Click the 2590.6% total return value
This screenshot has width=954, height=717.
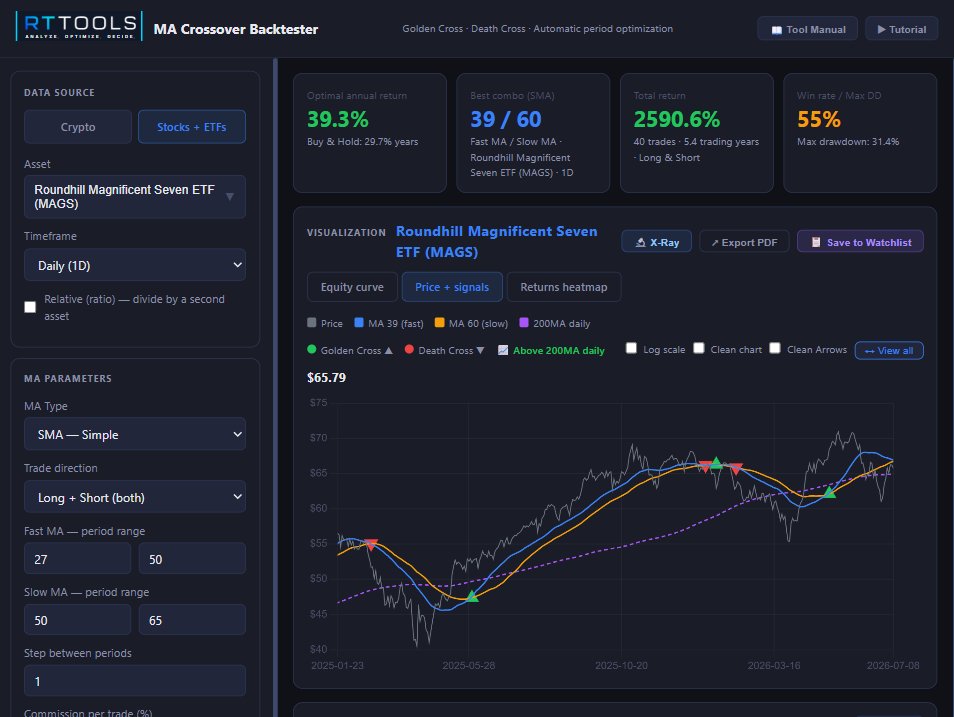(x=677, y=119)
